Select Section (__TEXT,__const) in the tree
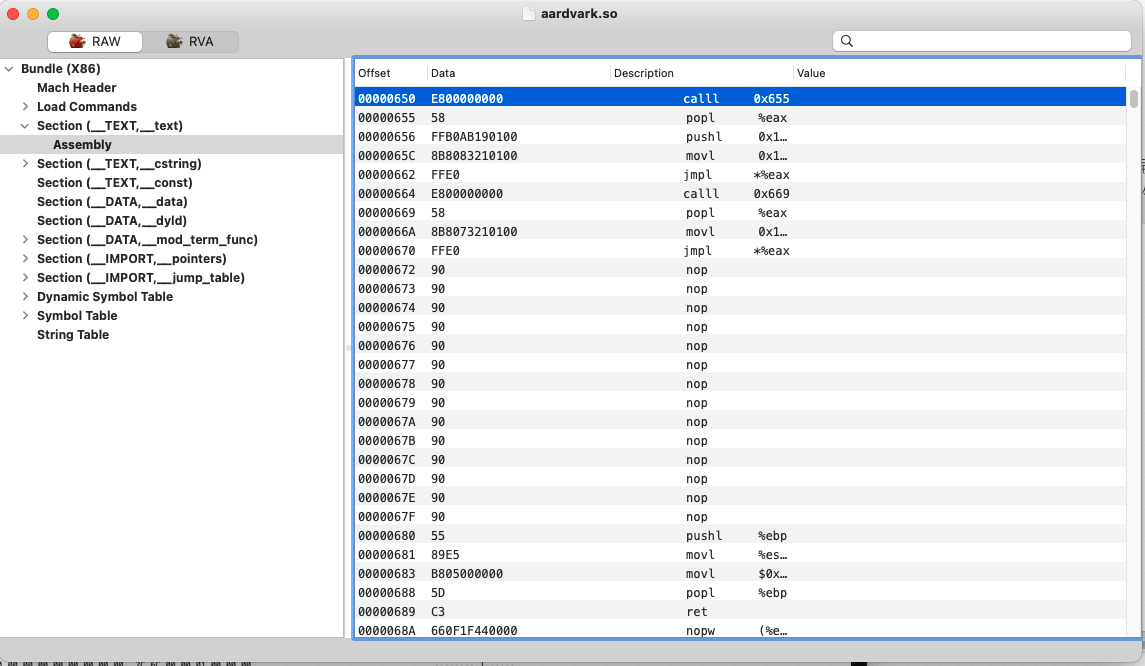Image resolution: width=1145 pixels, height=666 pixels. click(115, 183)
